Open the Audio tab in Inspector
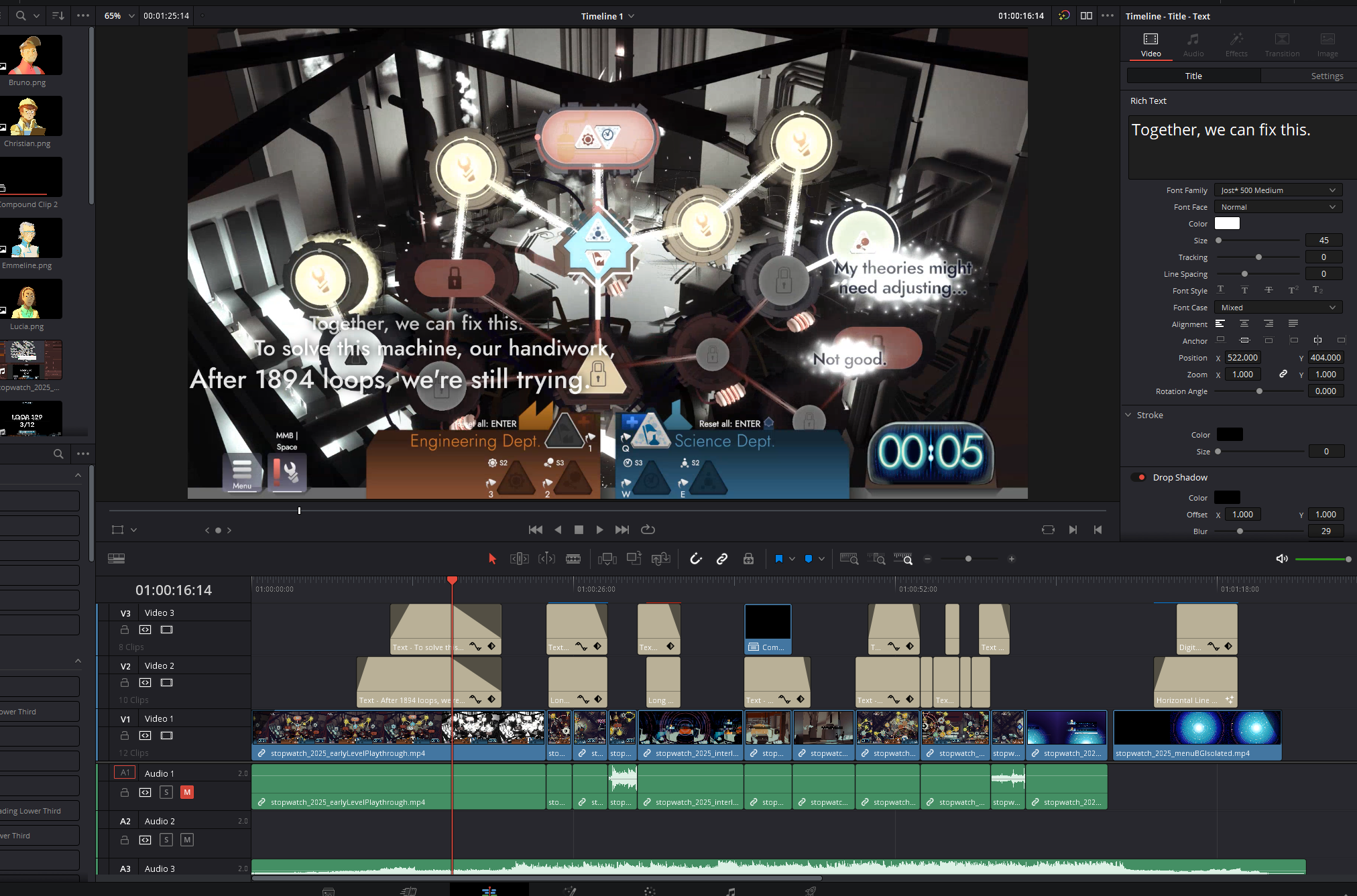The width and height of the screenshot is (1357, 896). [1193, 45]
